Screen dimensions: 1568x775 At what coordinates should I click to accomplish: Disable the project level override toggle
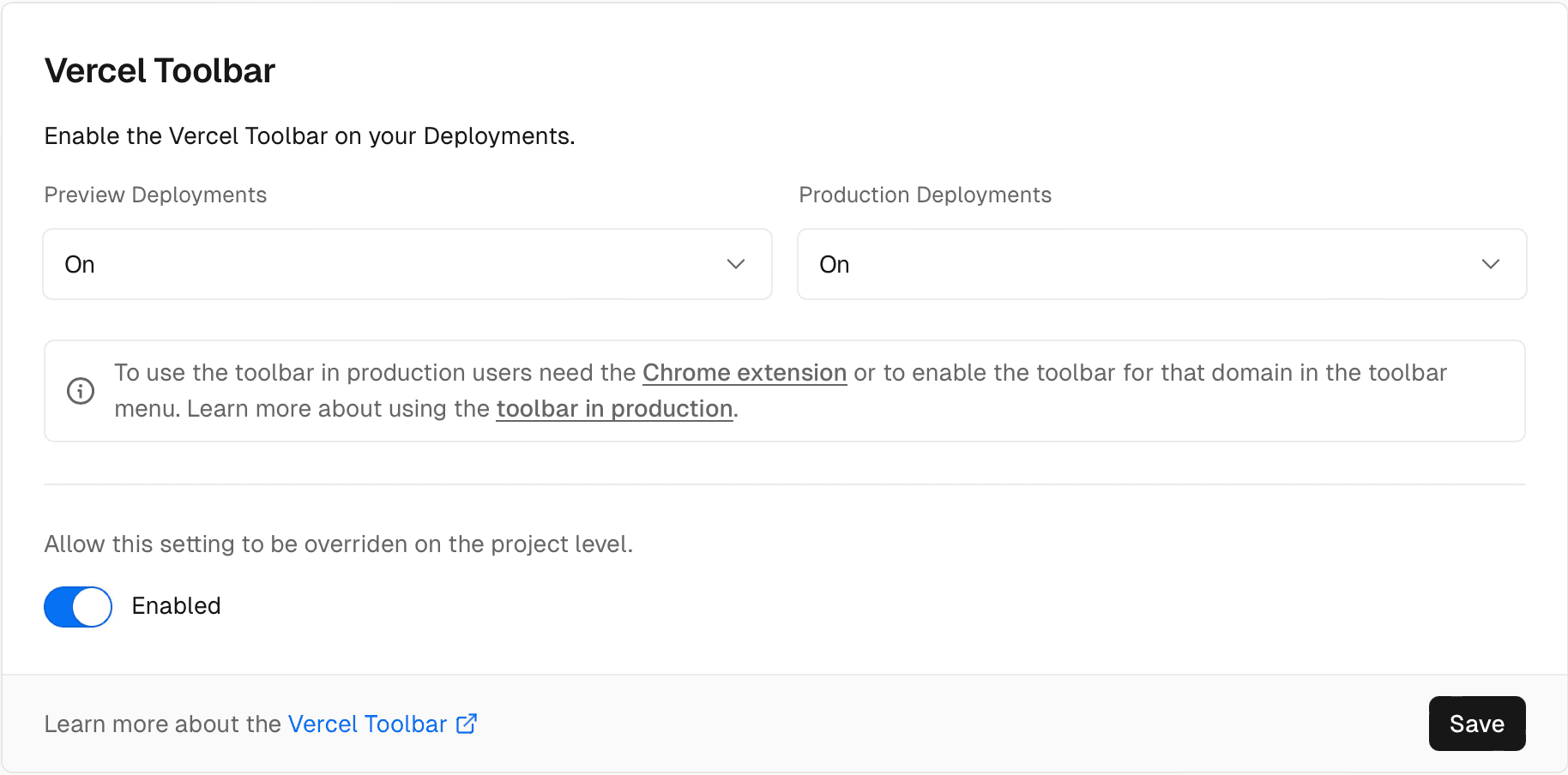tap(77, 606)
